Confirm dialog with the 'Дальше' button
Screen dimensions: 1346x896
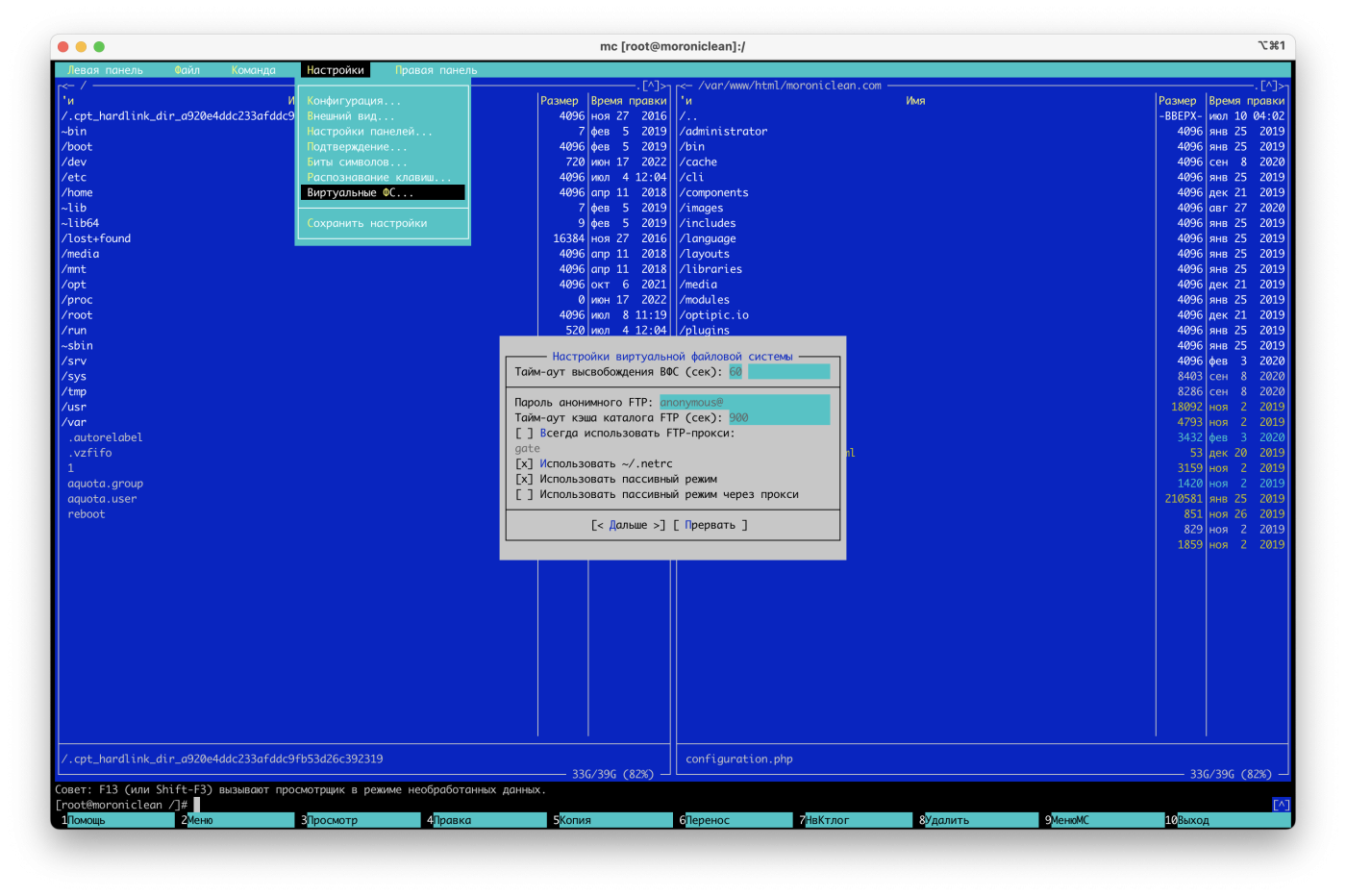tap(628, 526)
